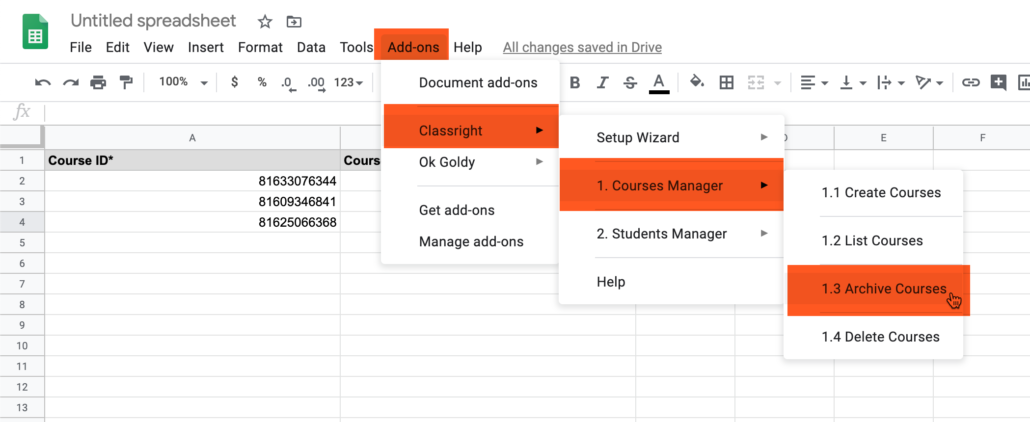The width and height of the screenshot is (1030, 422).
Task: Open the Insert menu
Action: pos(206,47)
